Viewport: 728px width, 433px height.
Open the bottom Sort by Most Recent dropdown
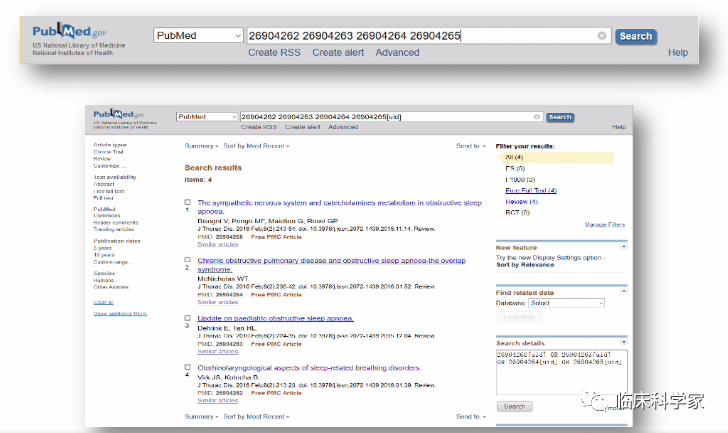pos(256,417)
